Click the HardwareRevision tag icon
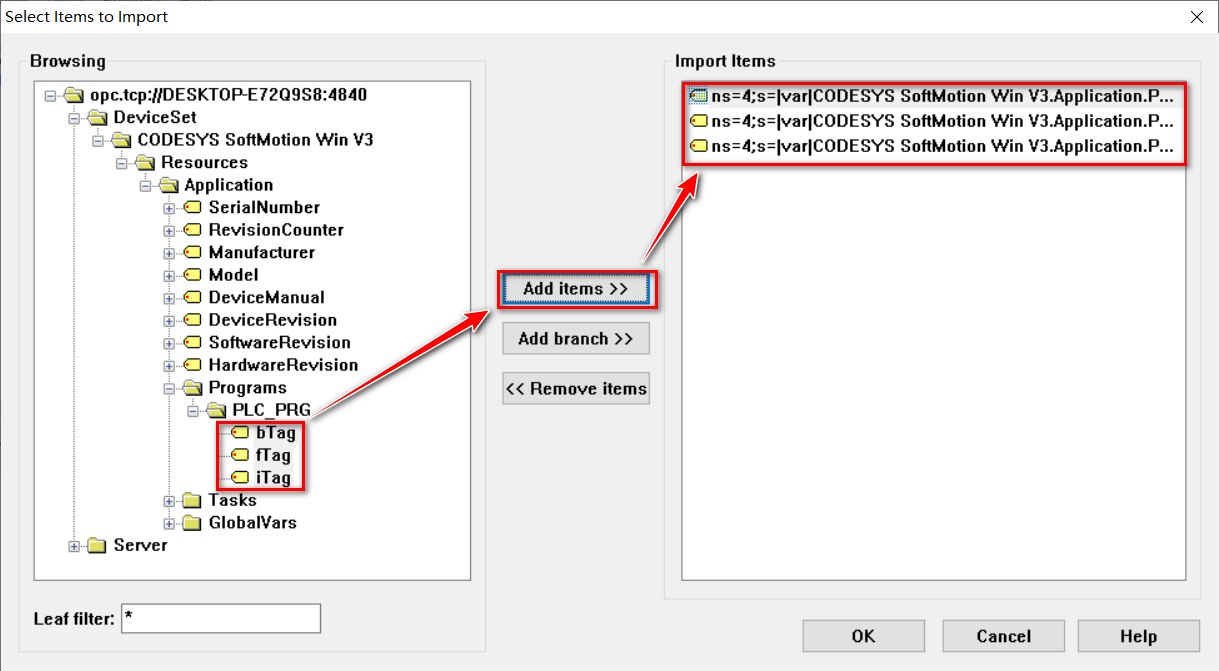 pos(193,365)
